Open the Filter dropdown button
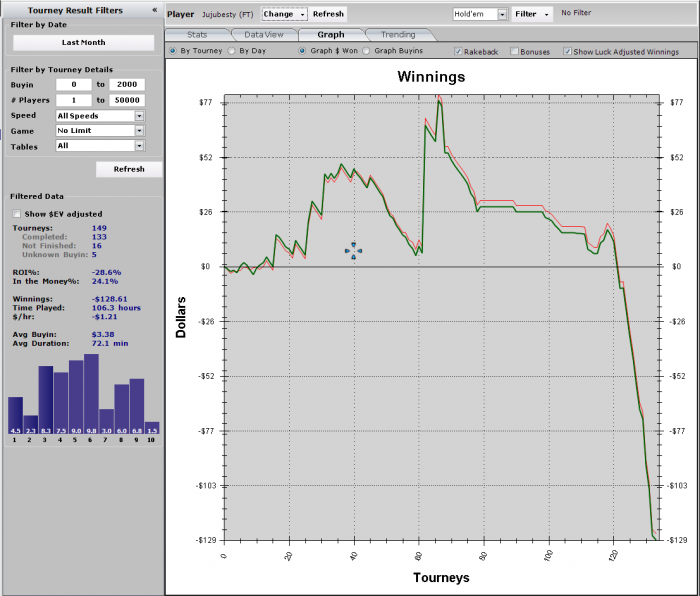 click(x=532, y=14)
